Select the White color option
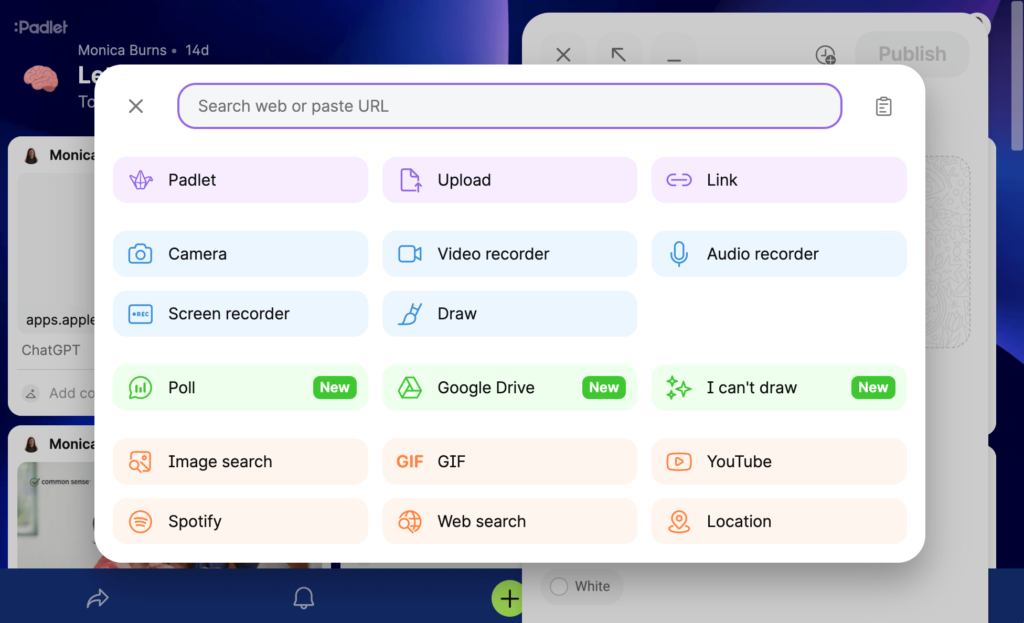 [x=582, y=587]
